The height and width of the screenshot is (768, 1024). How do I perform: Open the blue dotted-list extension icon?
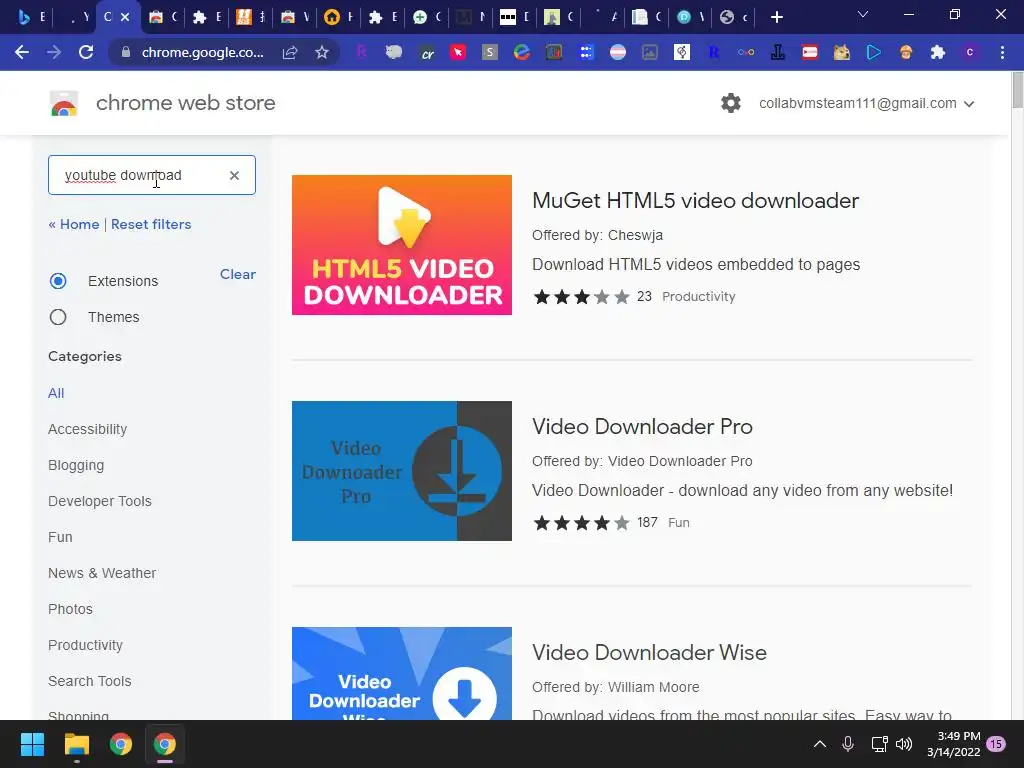click(586, 52)
